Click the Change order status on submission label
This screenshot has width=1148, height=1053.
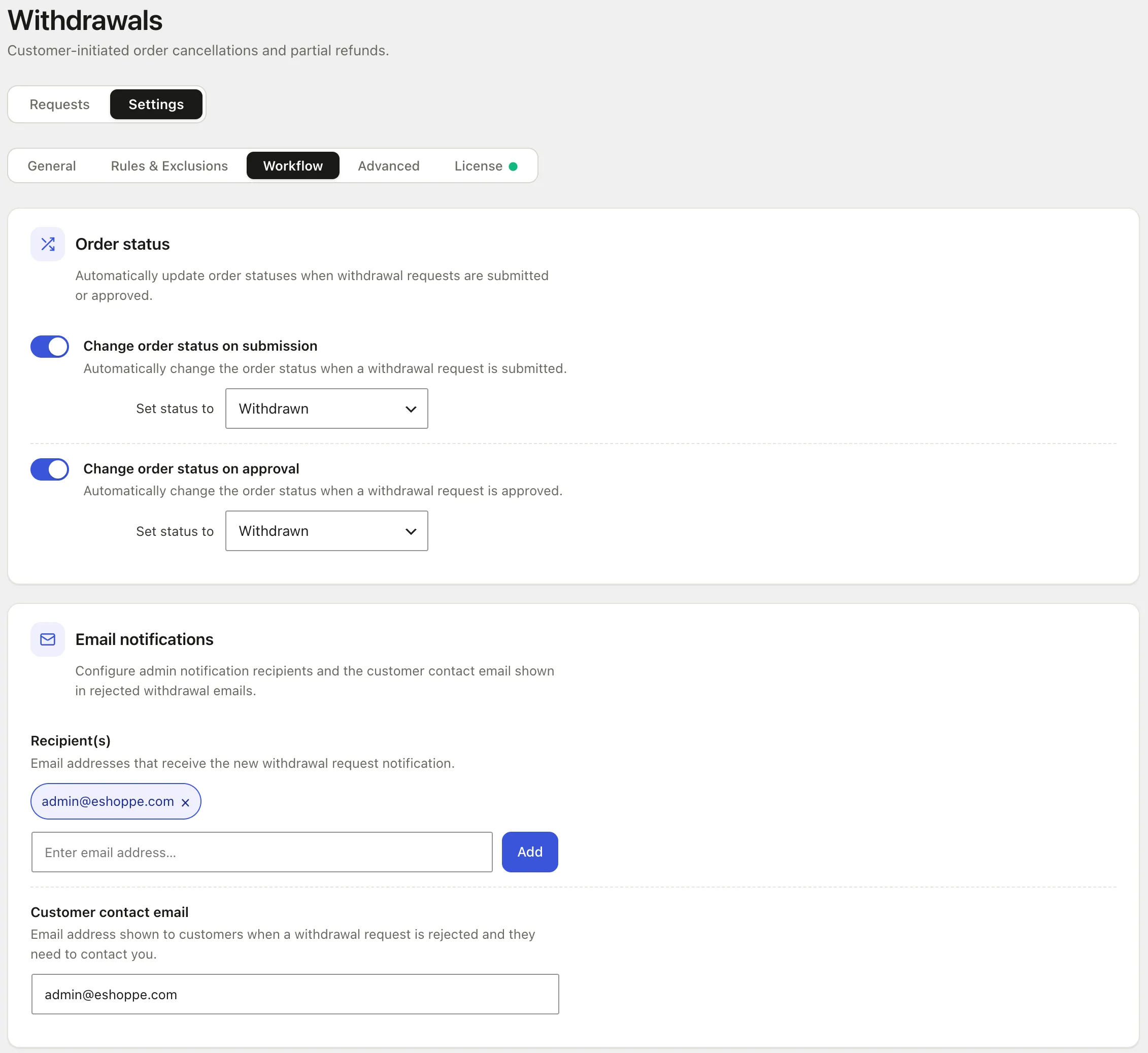click(200, 346)
